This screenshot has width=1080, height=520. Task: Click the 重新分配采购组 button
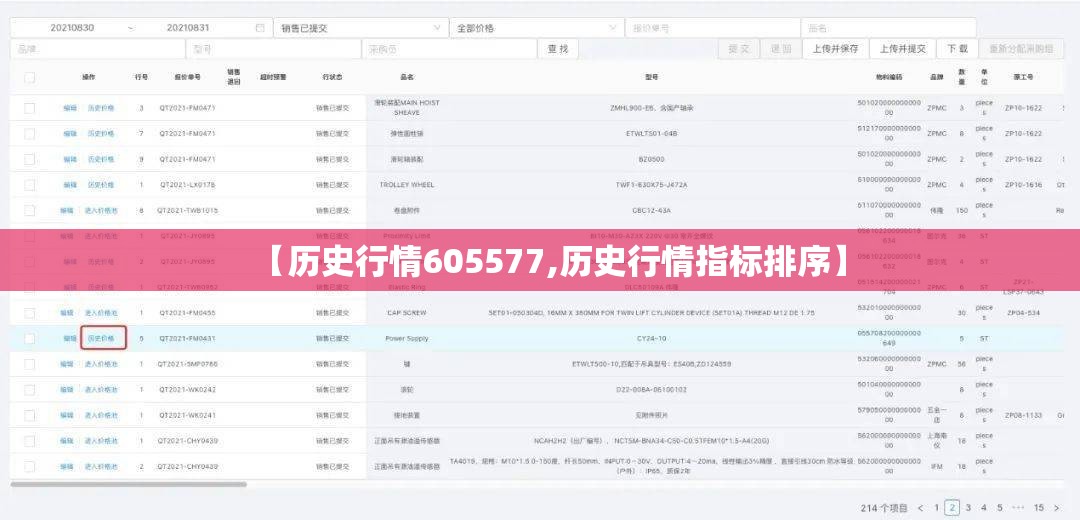point(1021,49)
